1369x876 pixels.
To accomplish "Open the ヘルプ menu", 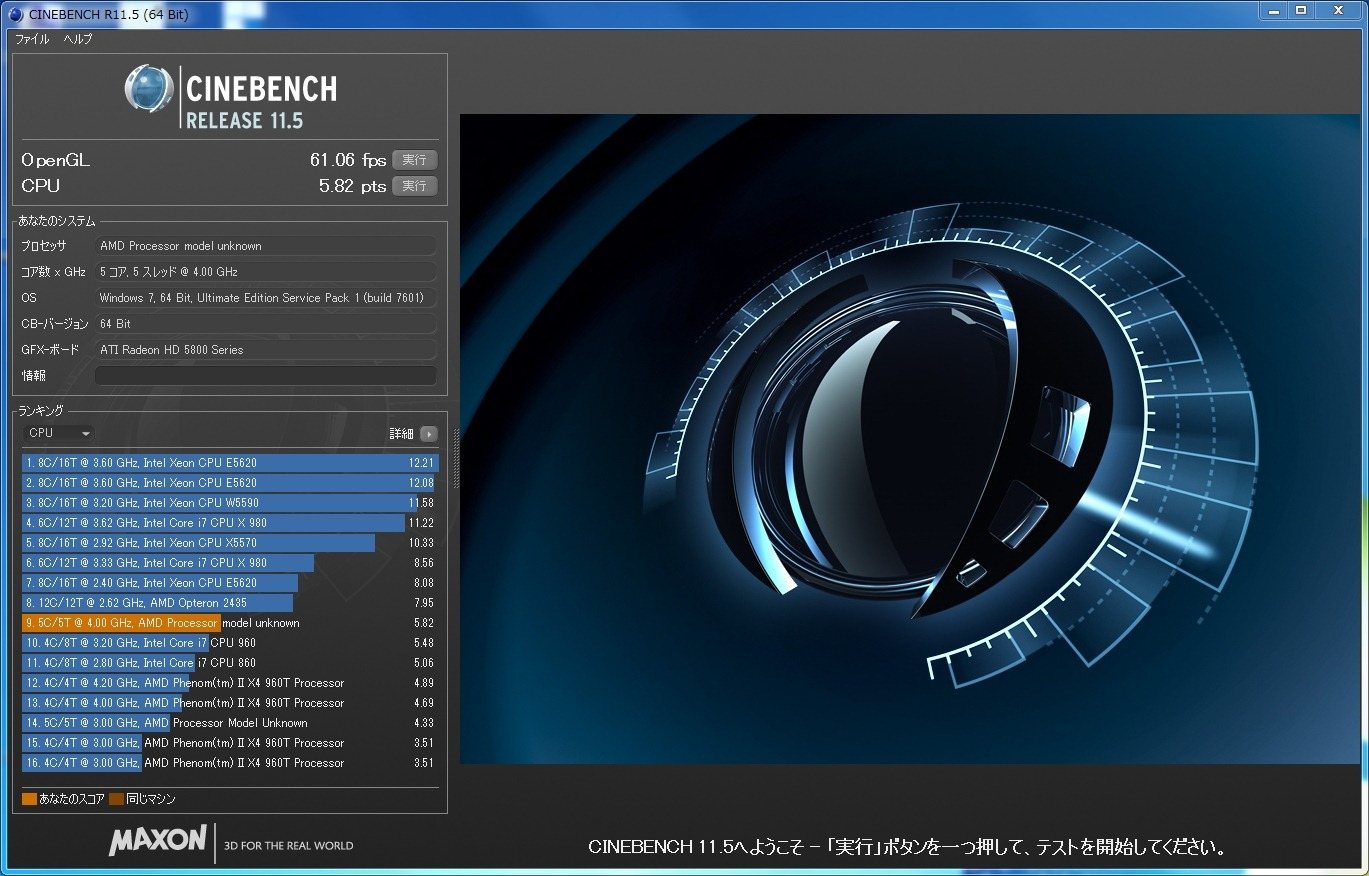I will [78, 39].
